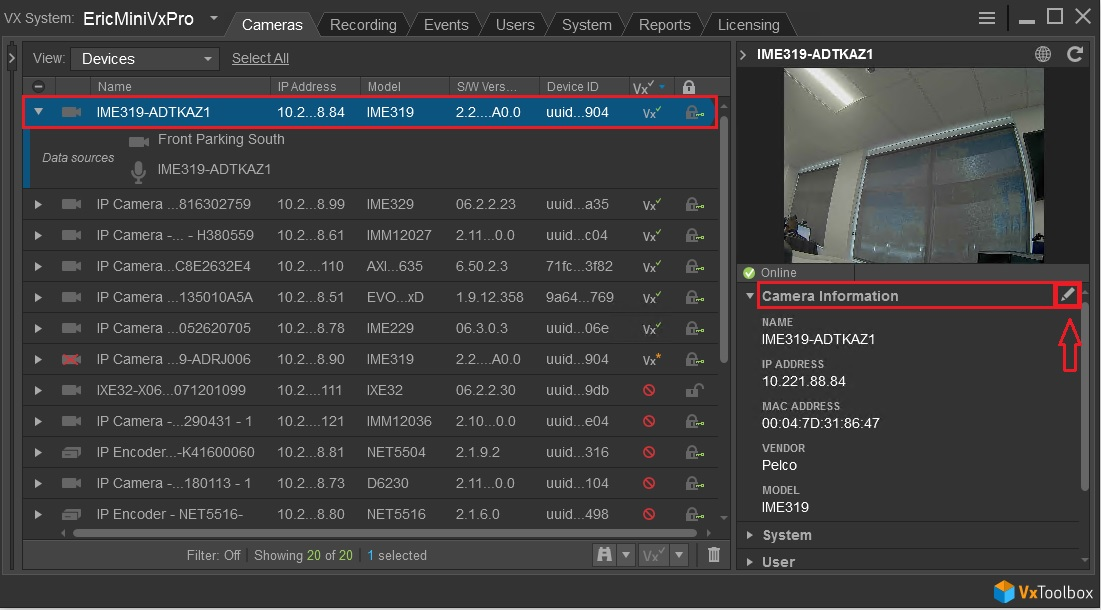Viewport: 1101px width, 610px height.
Task: Expand the IP Camera ...816302759 row
Action: pyautogui.click(x=38, y=204)
